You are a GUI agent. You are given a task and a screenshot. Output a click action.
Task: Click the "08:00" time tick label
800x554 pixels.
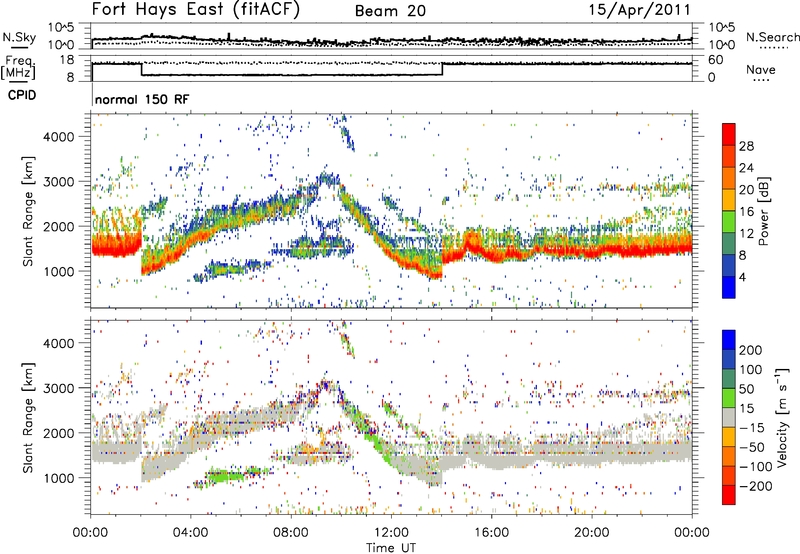[291, 533]
